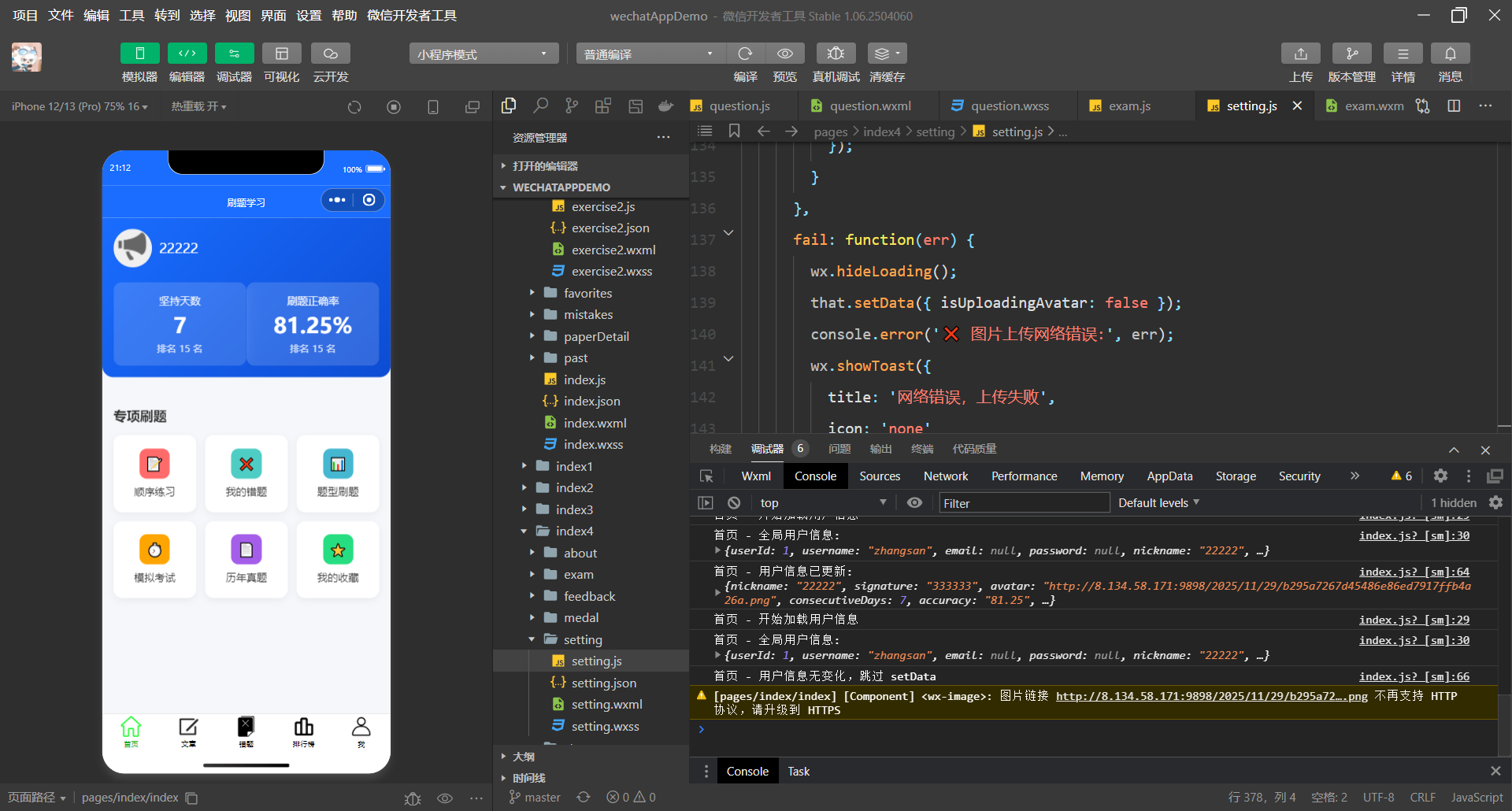Toggle the 编辑器 editor panel button
The width and height of the screenshot is (1512, 811).
click(x=187, y=54)
